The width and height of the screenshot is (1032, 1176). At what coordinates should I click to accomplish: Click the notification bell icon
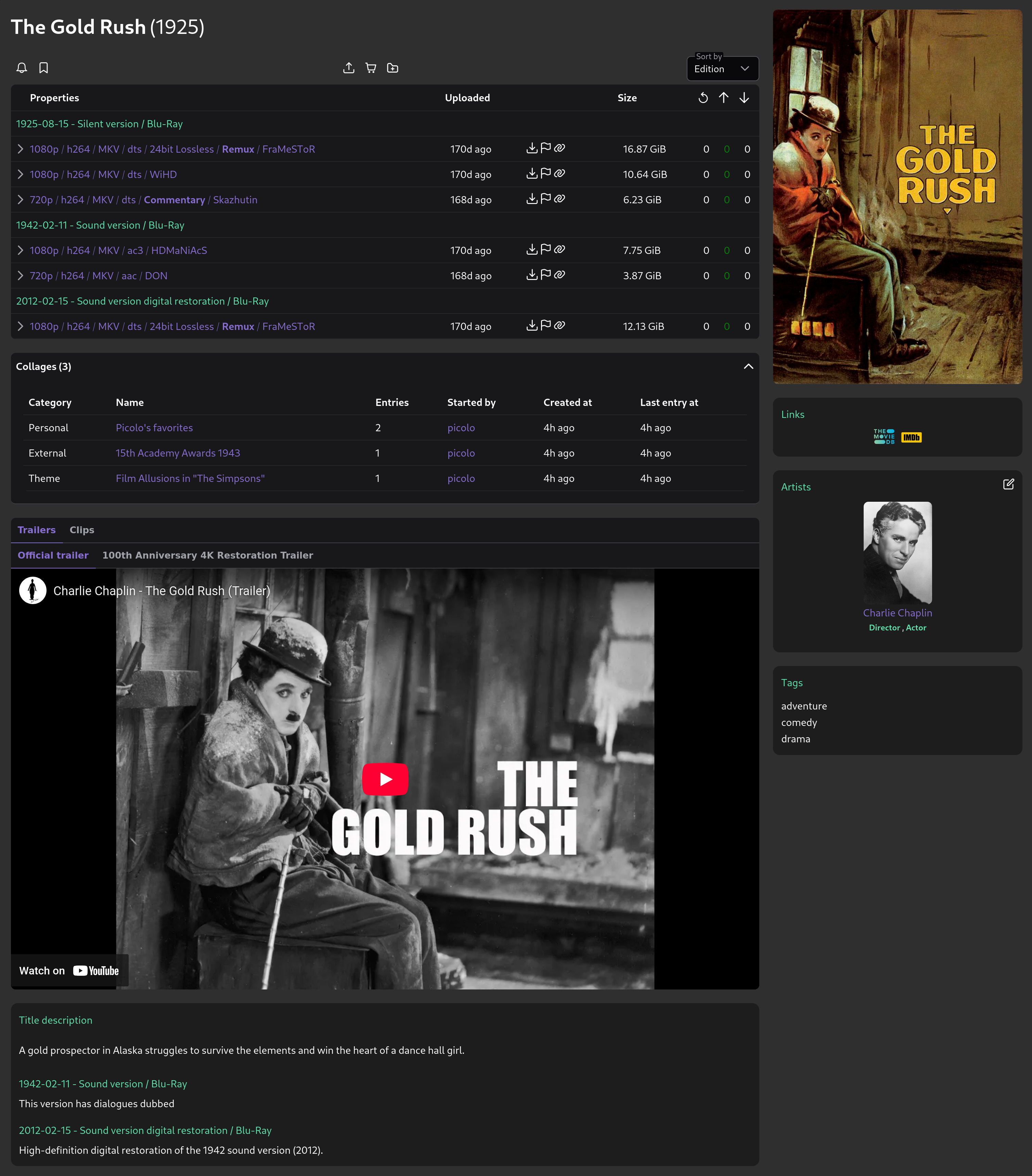pos(22,68)
